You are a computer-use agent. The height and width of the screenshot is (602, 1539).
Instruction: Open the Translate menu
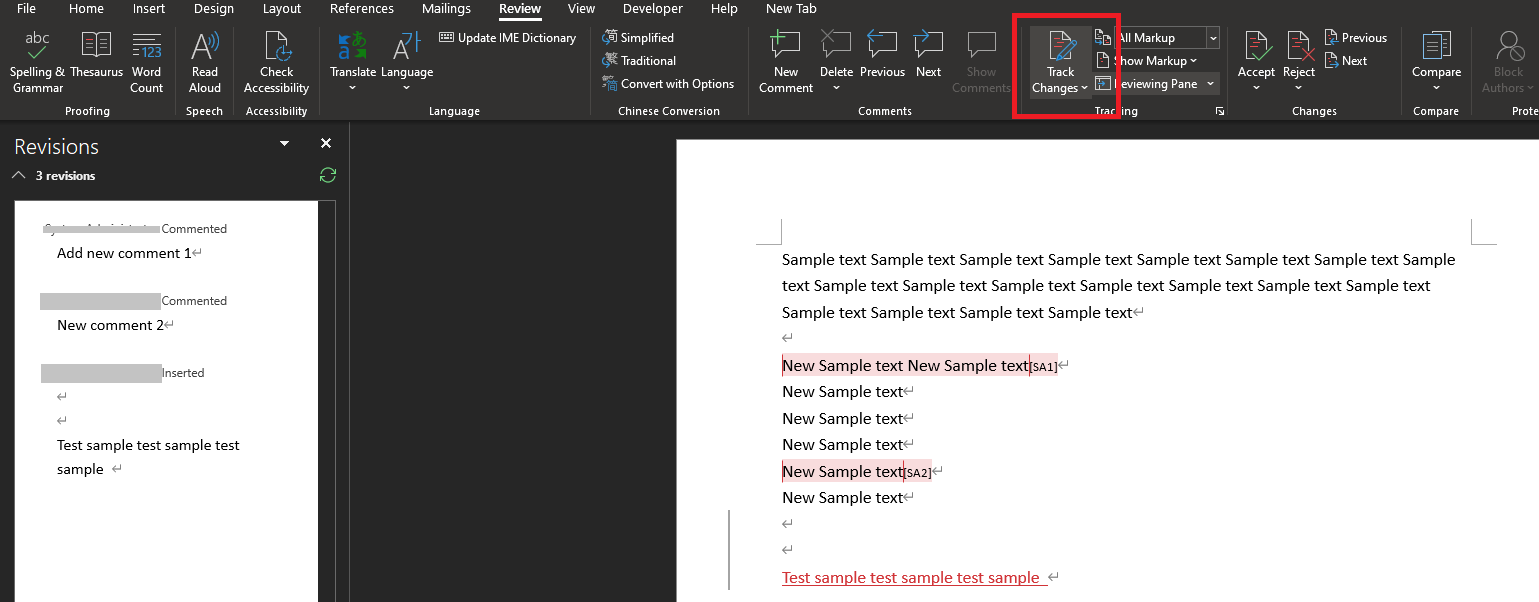pos(353,62)
